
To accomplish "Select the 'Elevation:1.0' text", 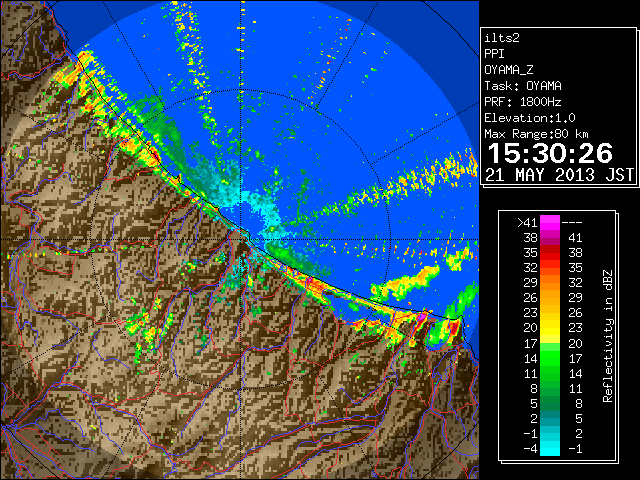I will click(530, 118).
